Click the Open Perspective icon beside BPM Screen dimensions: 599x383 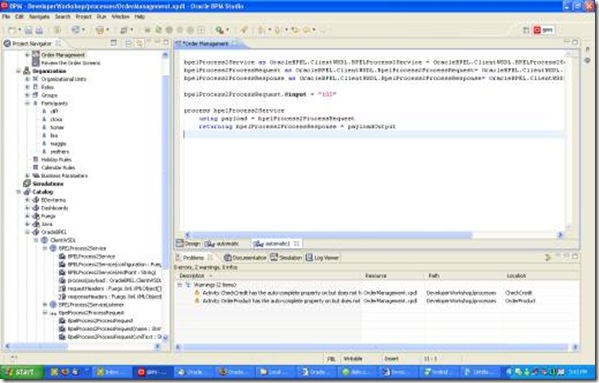click(x=526, y=30)
